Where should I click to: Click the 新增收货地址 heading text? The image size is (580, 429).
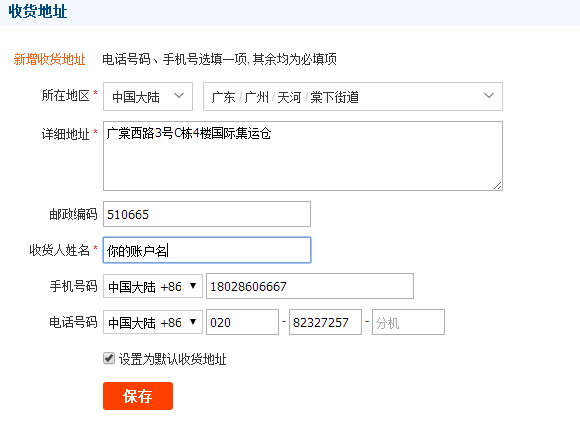coord(50,59)
